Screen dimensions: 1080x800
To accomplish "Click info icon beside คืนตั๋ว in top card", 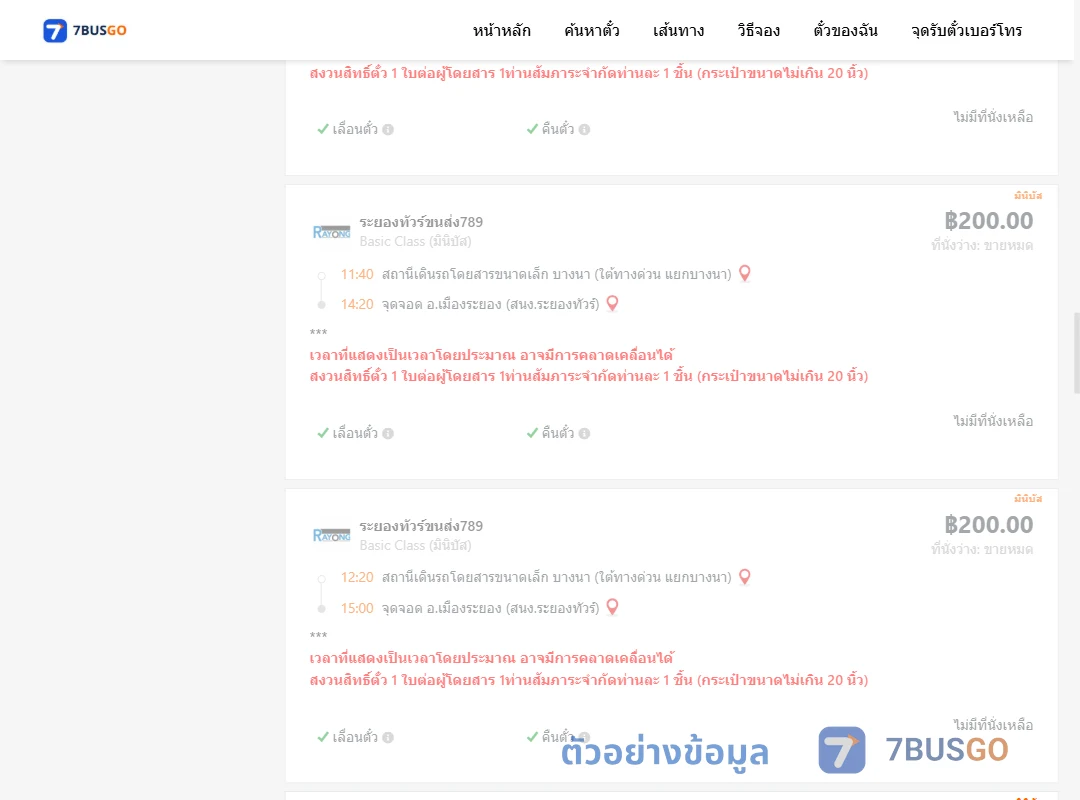I will coord(584,130).
